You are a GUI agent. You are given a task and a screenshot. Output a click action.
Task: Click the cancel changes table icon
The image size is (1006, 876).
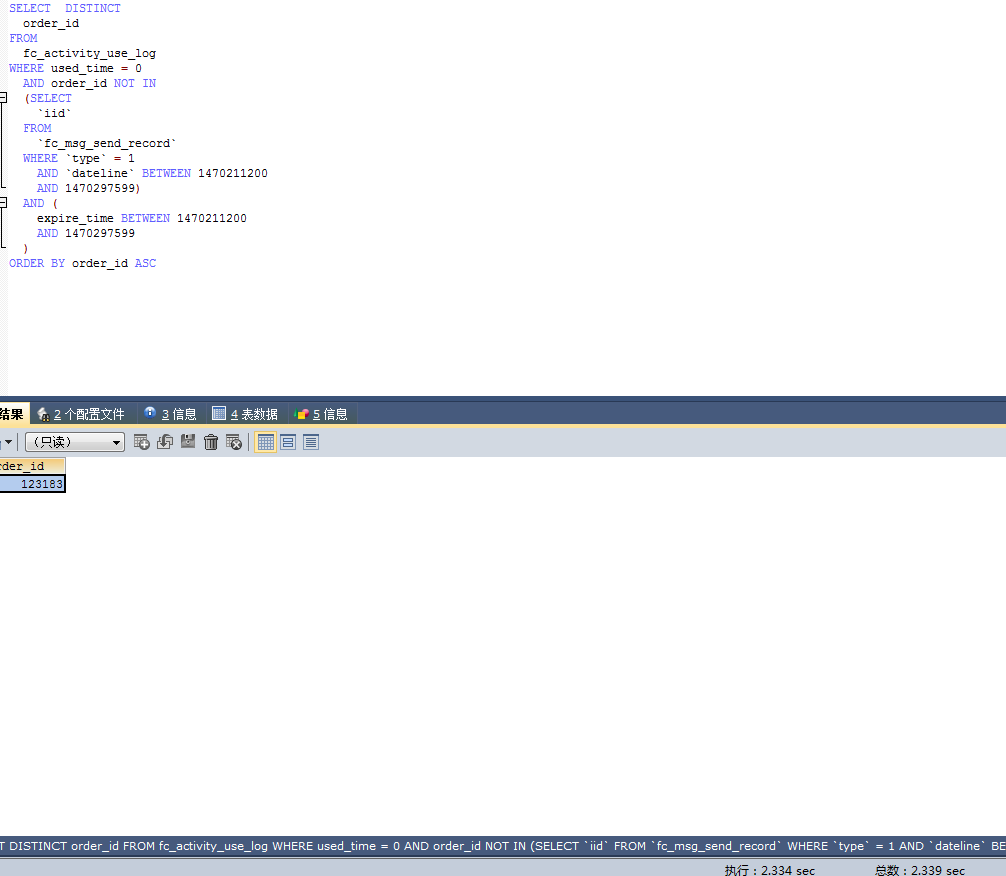234,442
